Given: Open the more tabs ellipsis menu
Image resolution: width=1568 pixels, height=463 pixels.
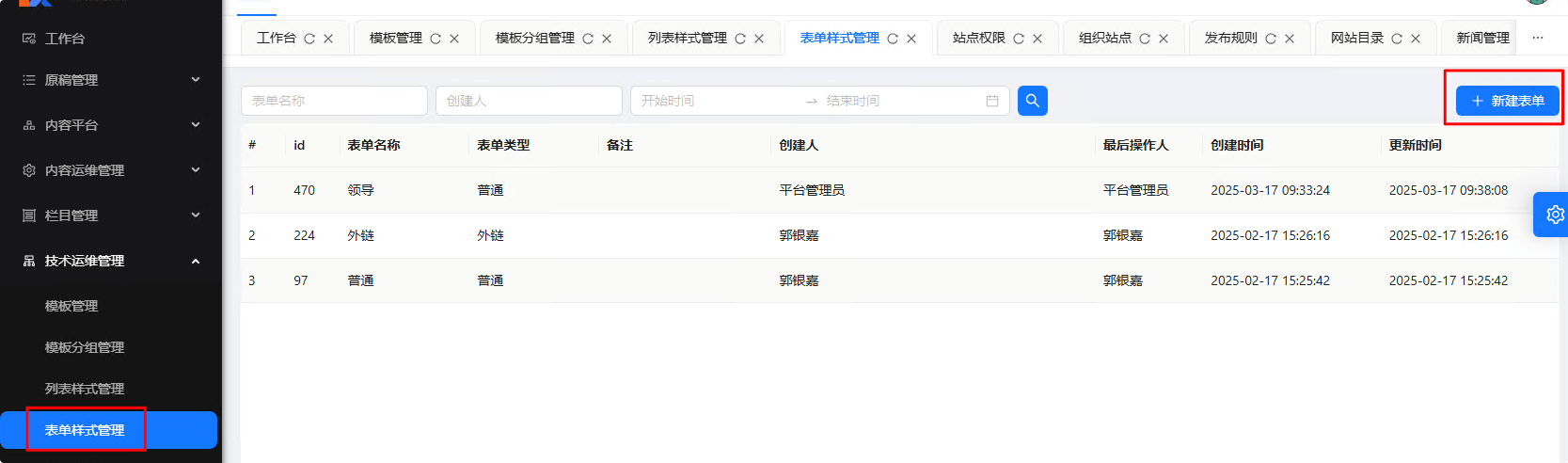Looking at the screenshot, I should 1537,39.
